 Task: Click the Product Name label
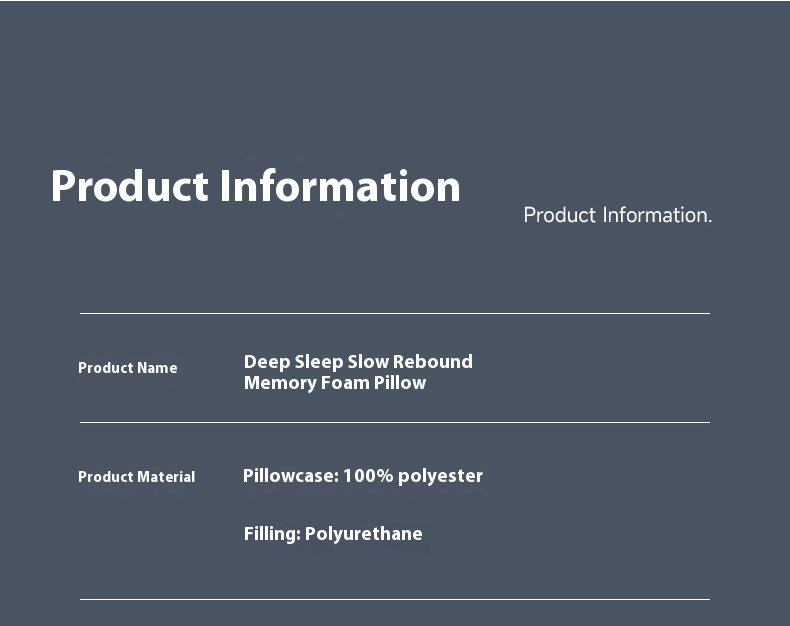(x=127, y=368)
